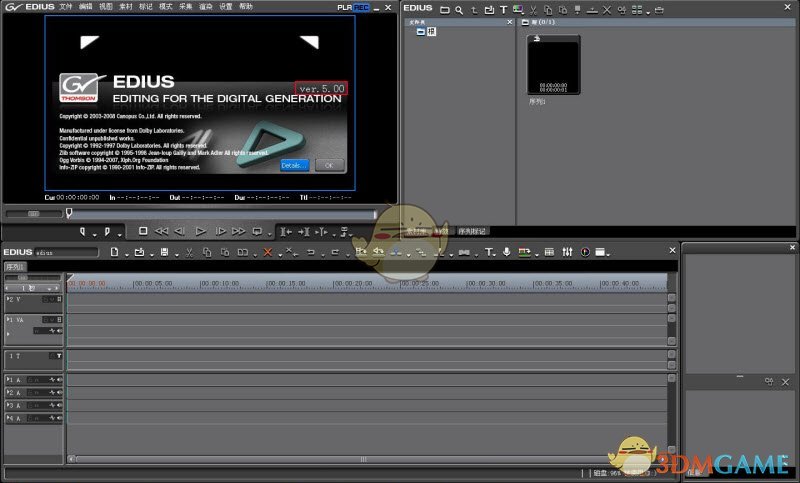Screen dimensions: 800x483
Task: Click the Create Title T icon in the timeline toolbar
Action: (489, 252)
